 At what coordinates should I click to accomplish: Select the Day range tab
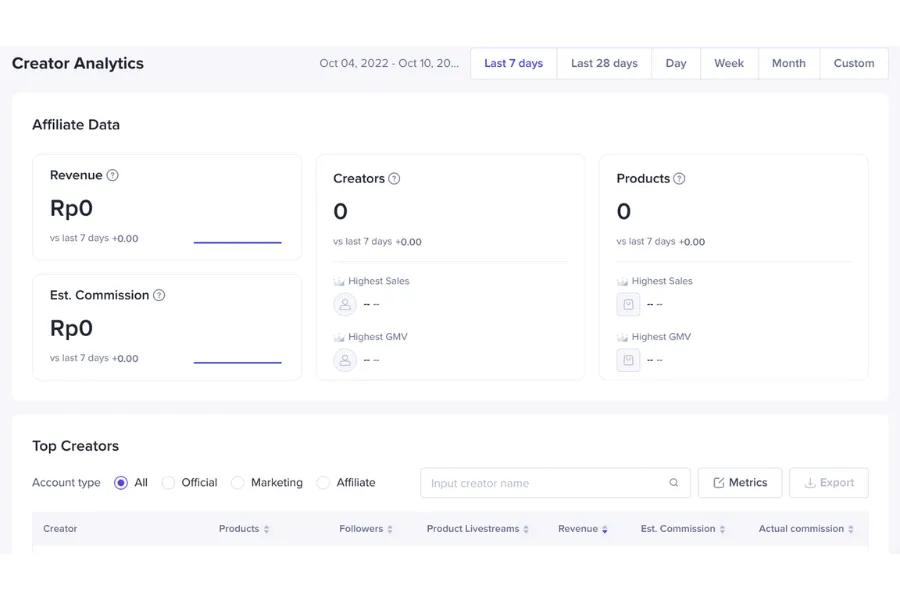coord(676,63)
